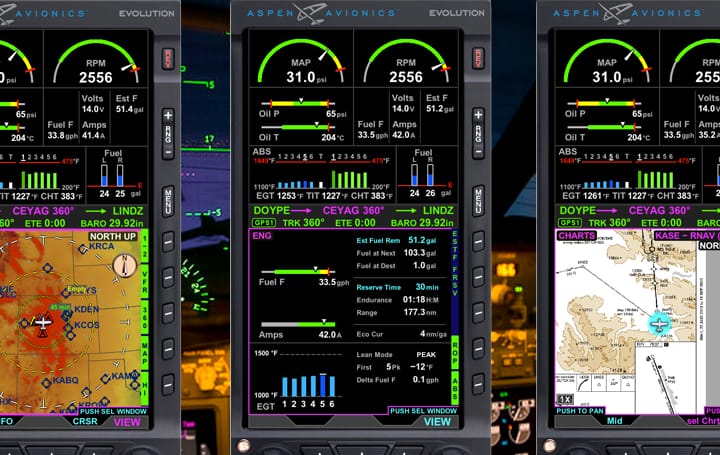
Task: Click the unlabeled middle softkey on middle display
Action: click(x=478, y=313)
